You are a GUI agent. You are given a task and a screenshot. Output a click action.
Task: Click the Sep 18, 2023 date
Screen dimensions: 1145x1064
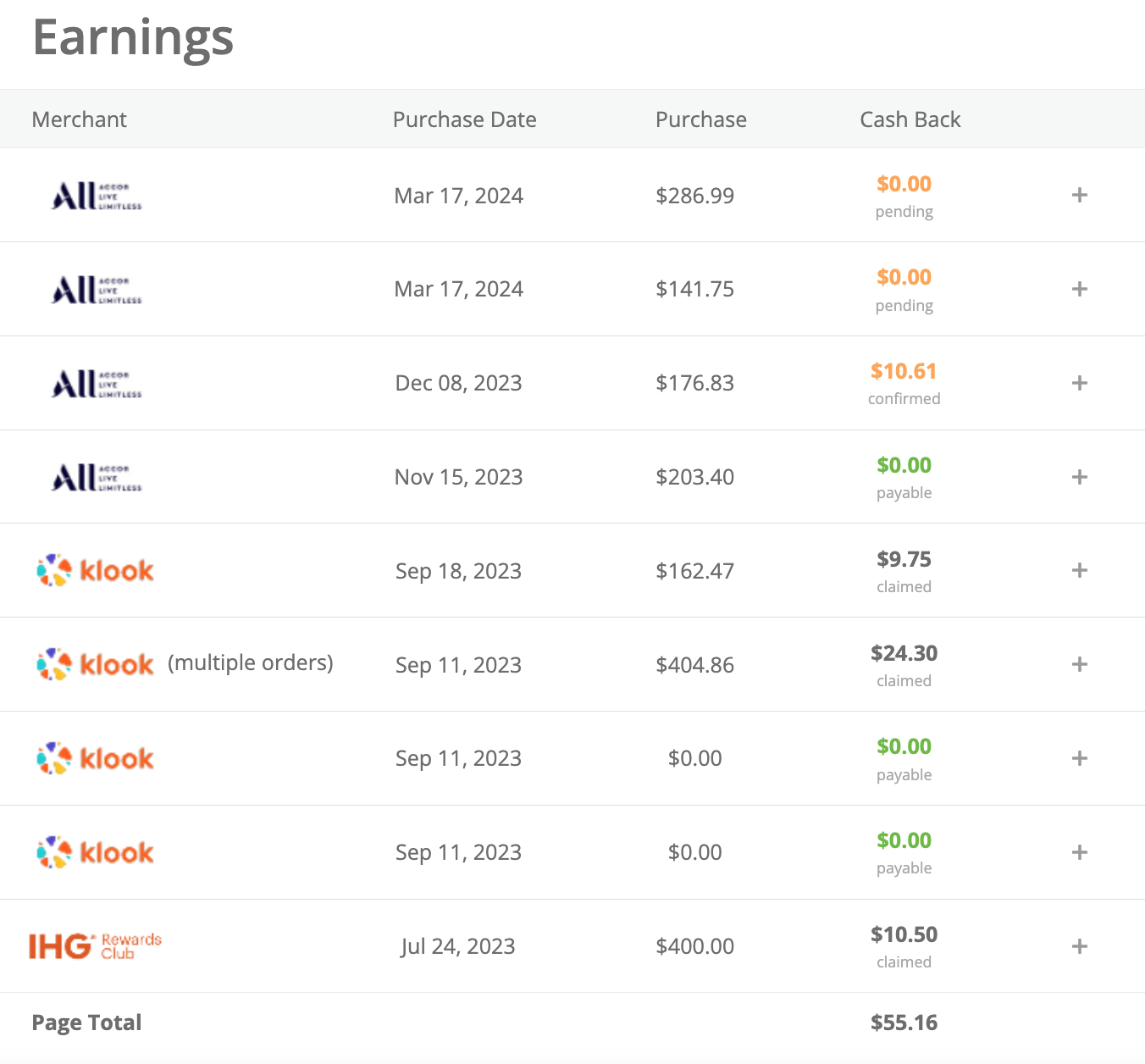458,571
